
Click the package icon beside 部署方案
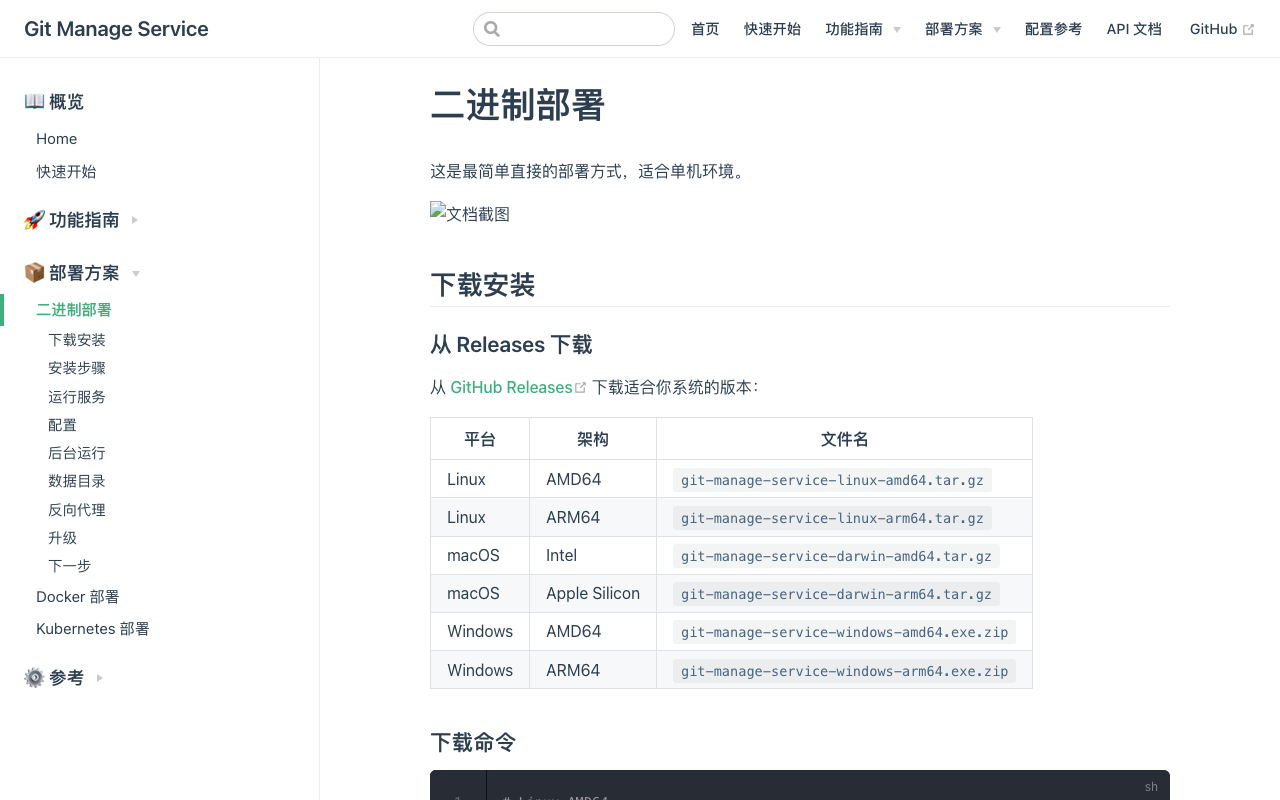[x=33, y=272]
